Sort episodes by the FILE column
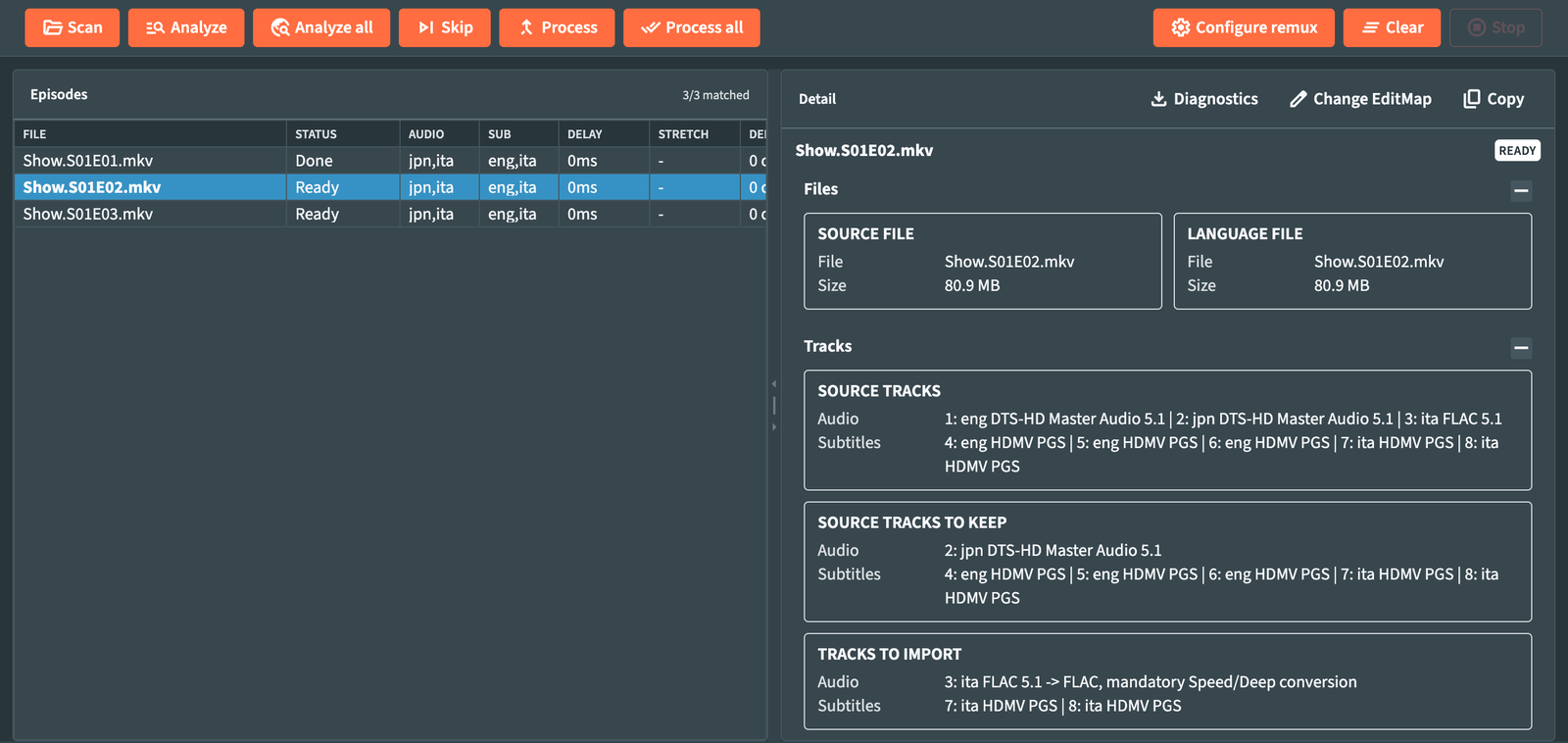 click(150, 134)
